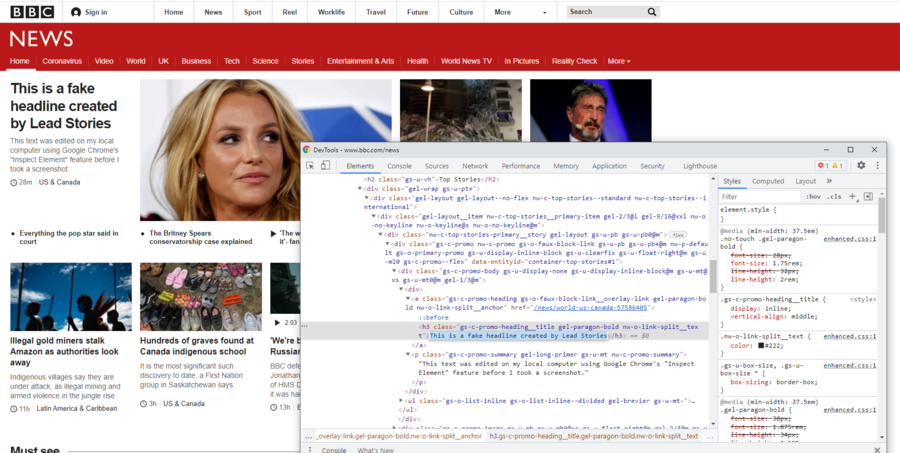Select the inspect element picker icon
The height and width of the screenshot is (453, 900).
310,165
